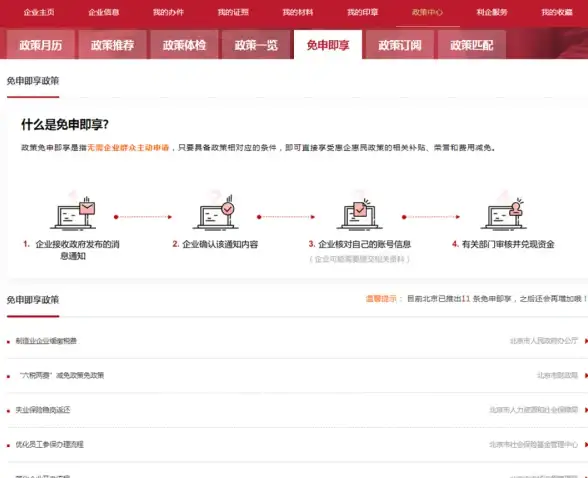Open 我的办件 in the navigation bar
Viewport: 588px width, 478px height.
pos(168,12)
